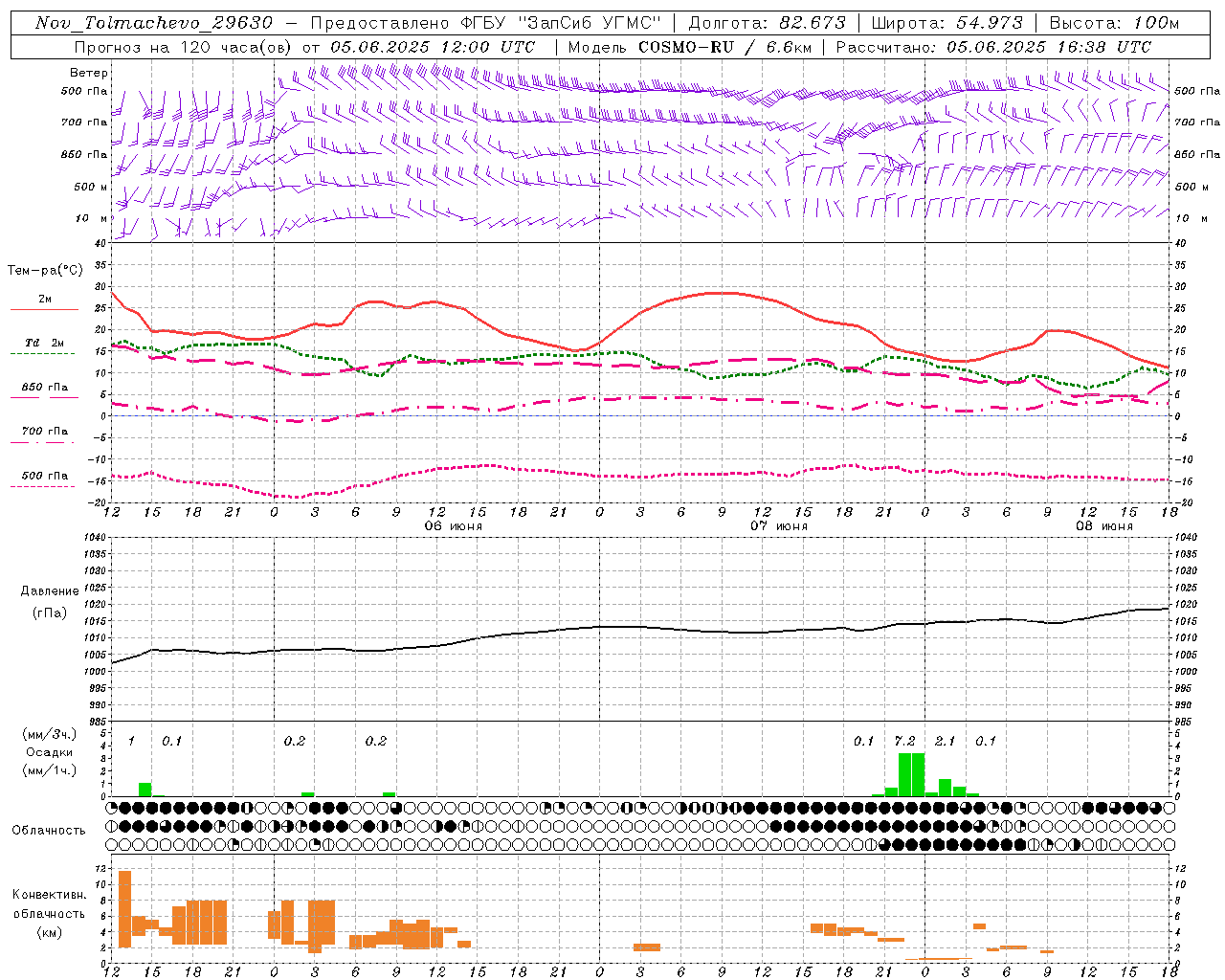This screenshot has width=1225, height=980.
Task: Click the 2.1 precipitation total value
Action: click(945, 742)
